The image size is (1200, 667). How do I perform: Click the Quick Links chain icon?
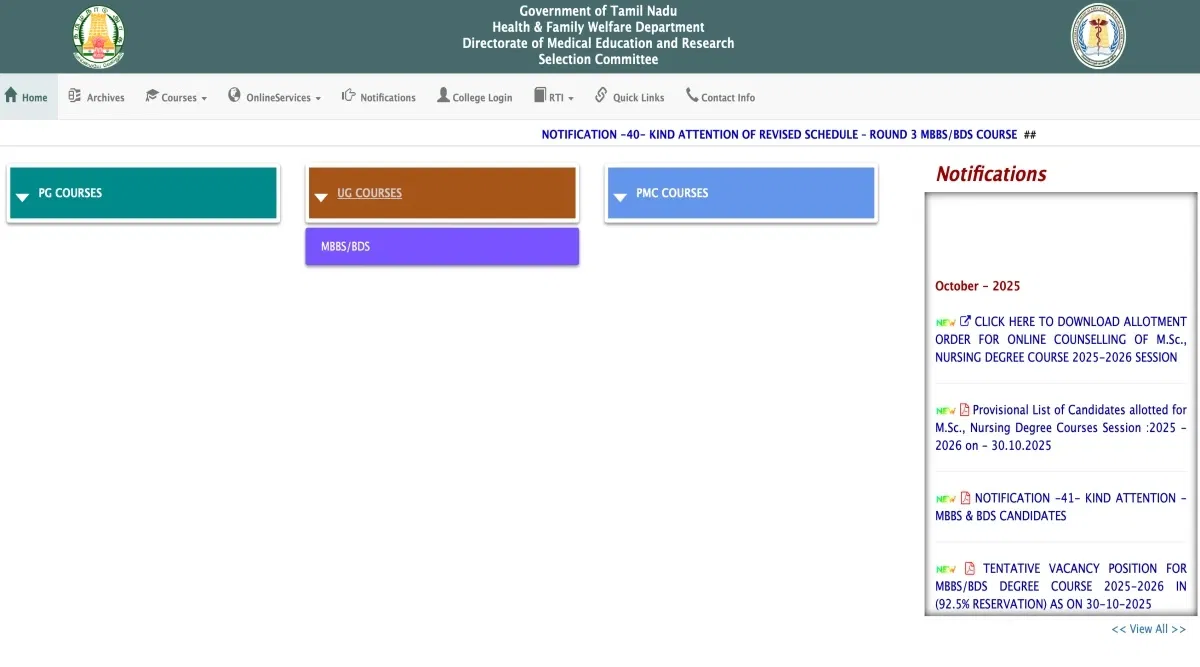[x=601, y=95]
